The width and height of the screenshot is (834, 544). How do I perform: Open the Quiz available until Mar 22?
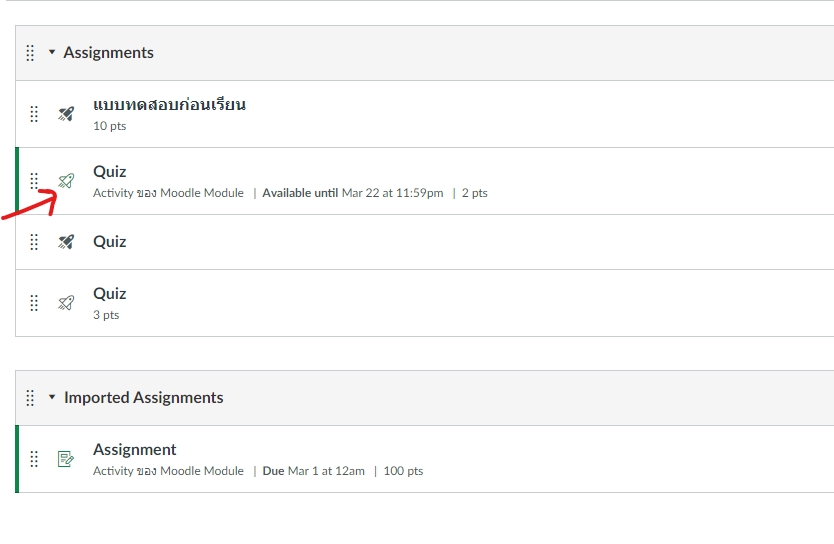coord(110,172)
